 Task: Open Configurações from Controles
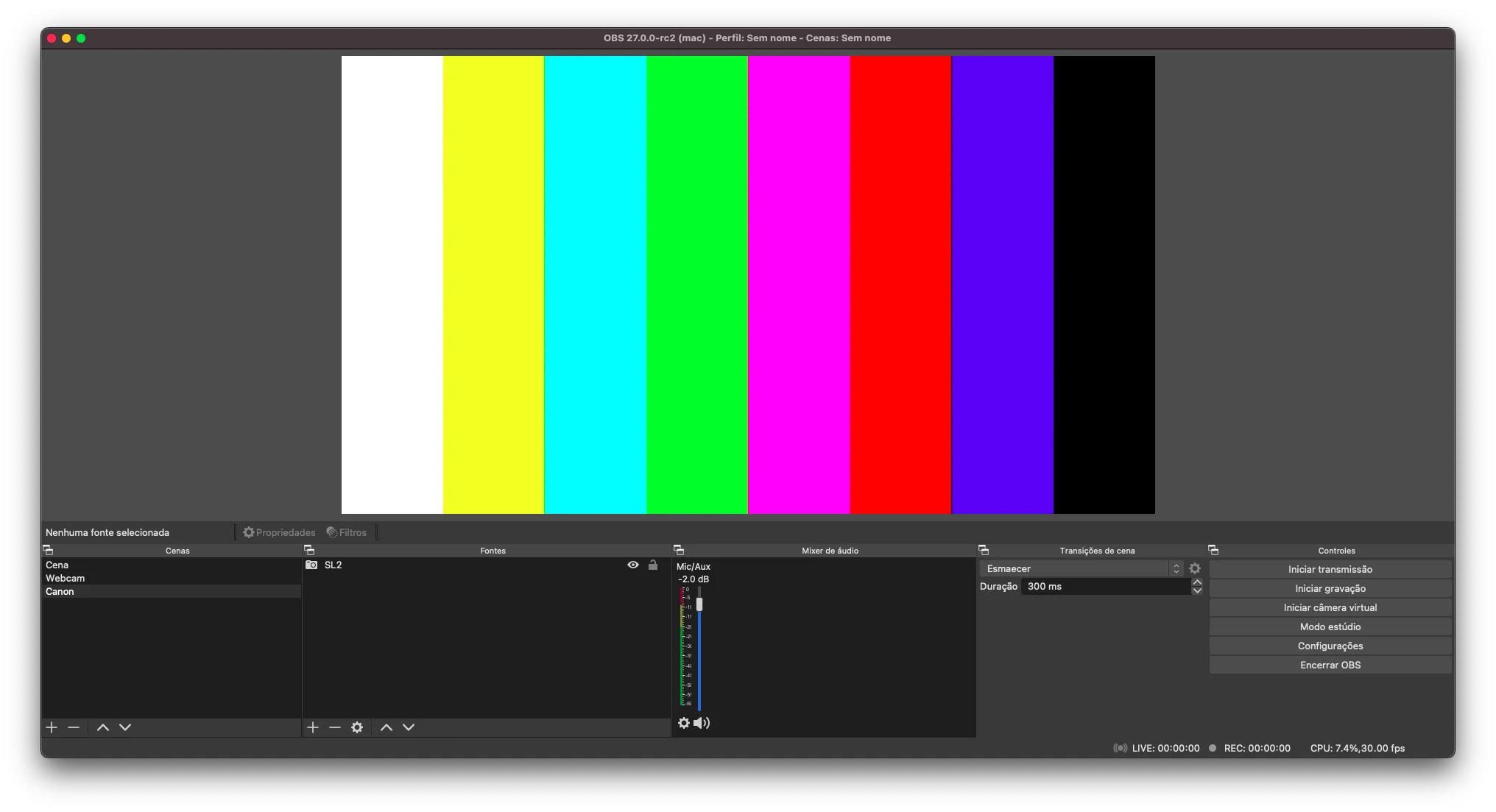click(x=1330, y=646)
